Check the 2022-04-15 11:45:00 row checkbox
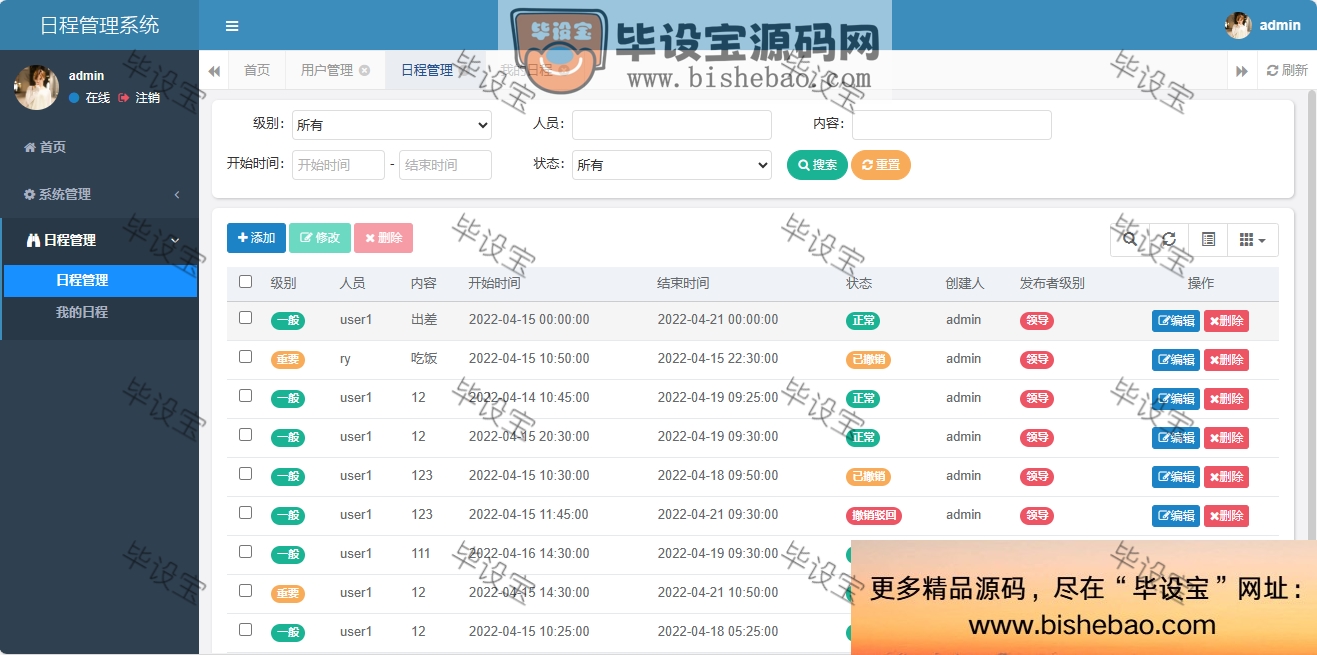The image size is (1317, 655). (246, 513)
